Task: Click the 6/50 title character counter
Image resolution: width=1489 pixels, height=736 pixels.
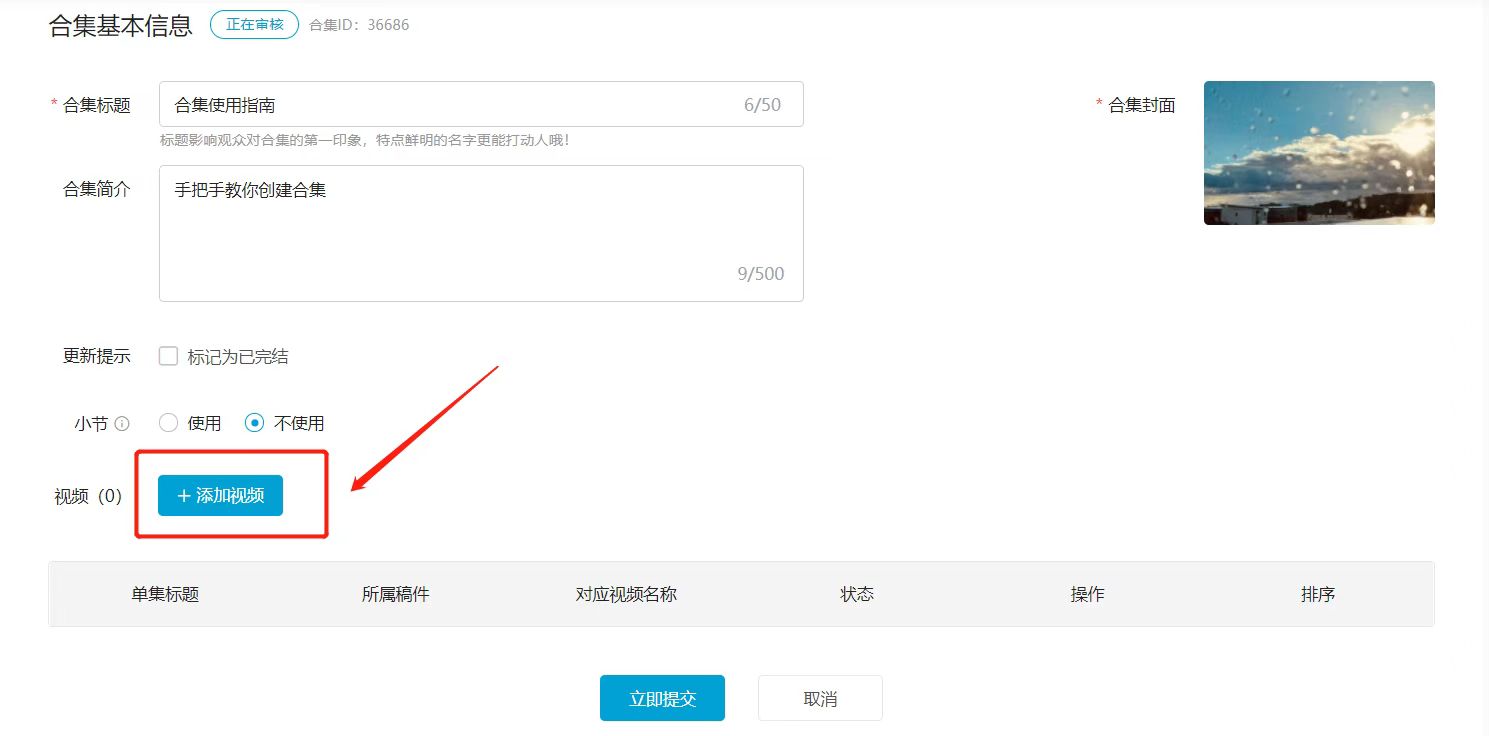Action: tap(762, 104)
